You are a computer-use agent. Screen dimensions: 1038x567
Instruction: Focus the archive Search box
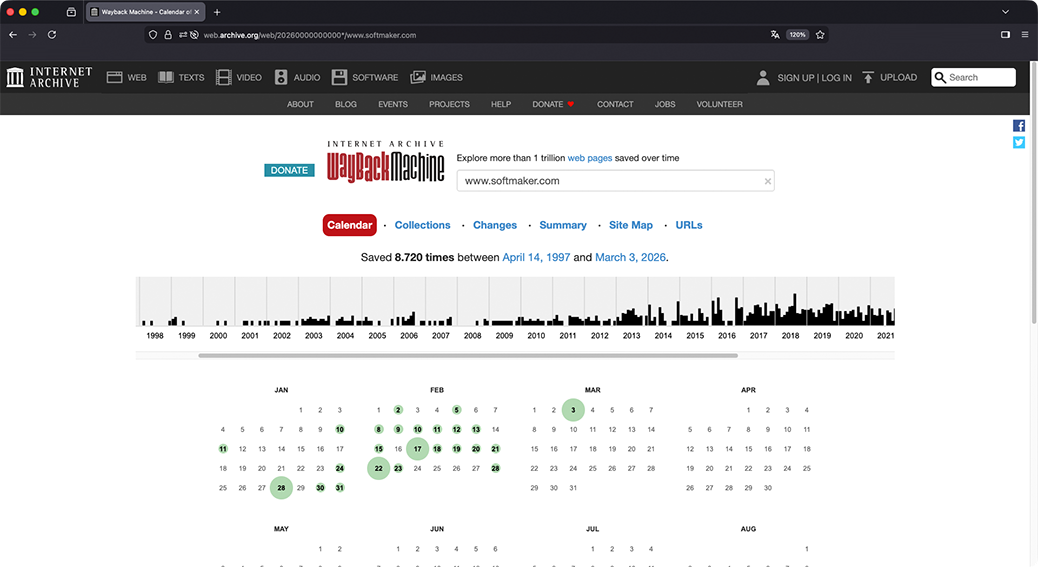[974, 77]
